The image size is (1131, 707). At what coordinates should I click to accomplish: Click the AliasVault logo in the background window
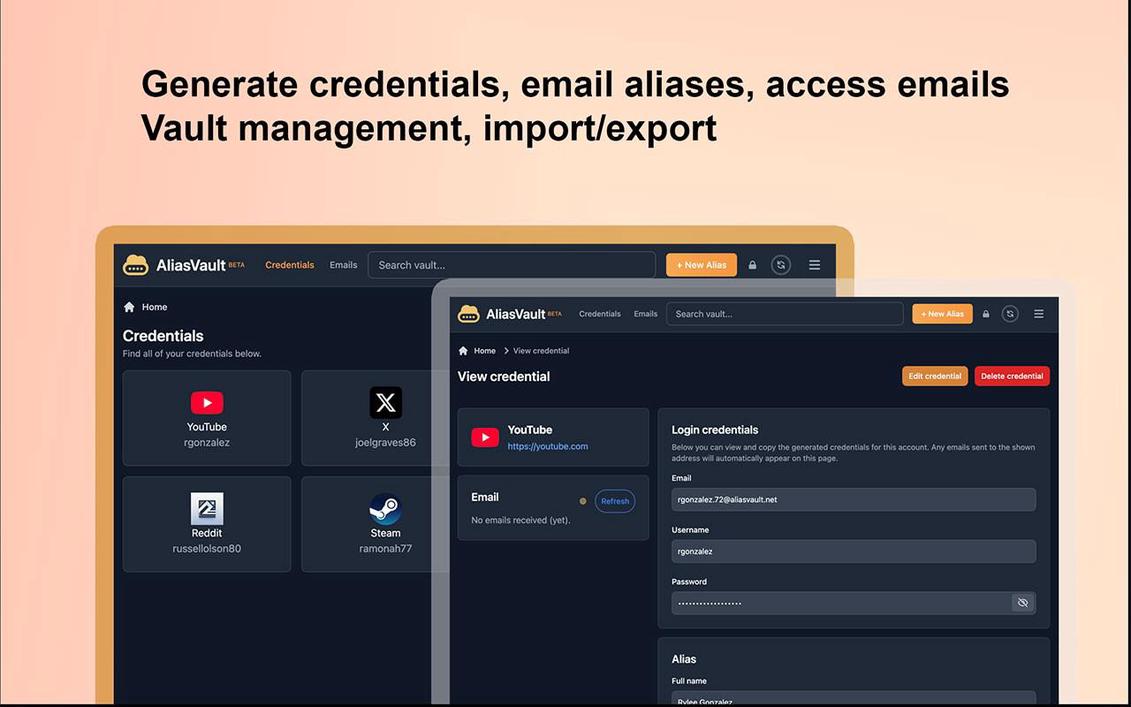click(x=135, y=264)
